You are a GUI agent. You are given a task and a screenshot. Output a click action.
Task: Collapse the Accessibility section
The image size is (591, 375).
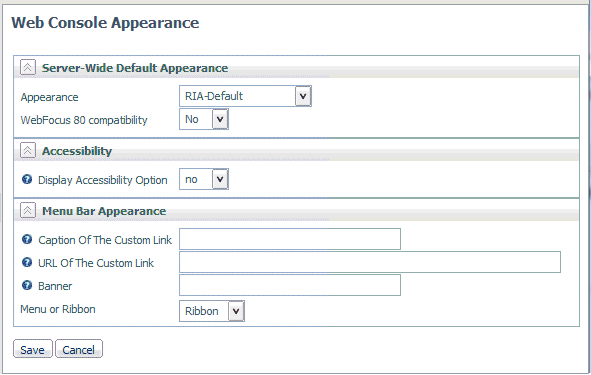(28, 150)
